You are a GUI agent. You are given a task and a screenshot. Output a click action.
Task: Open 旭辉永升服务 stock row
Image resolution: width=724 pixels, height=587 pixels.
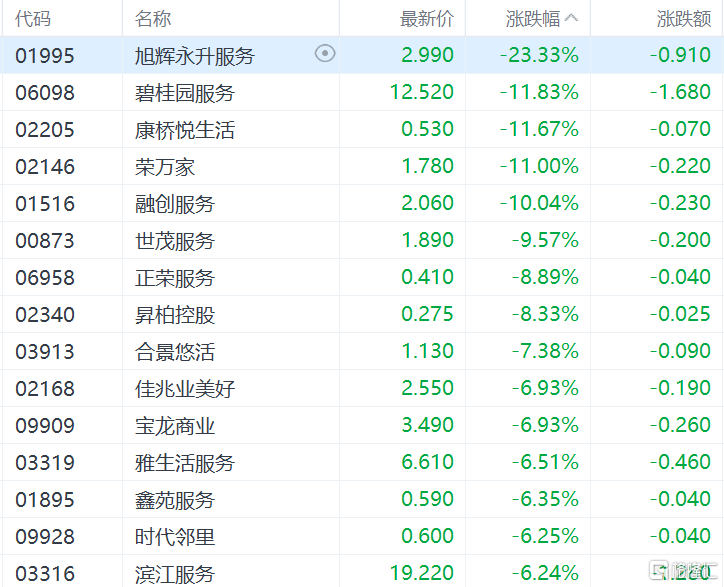click(362, 55)
